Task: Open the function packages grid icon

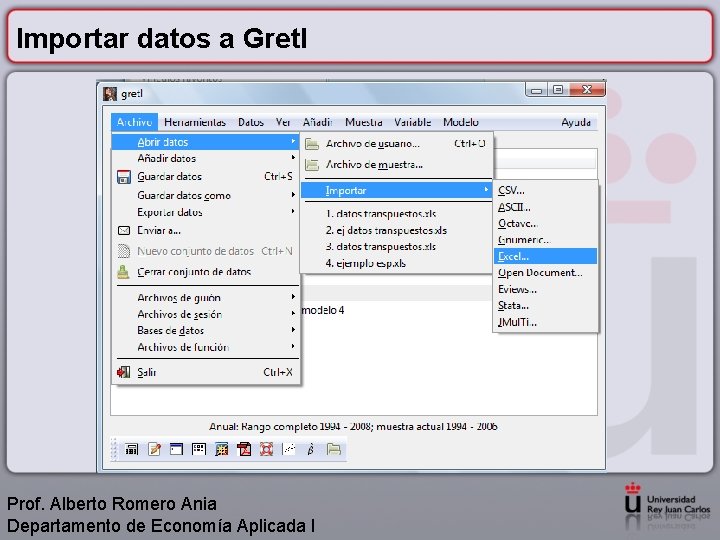Action: click(221, 449)
